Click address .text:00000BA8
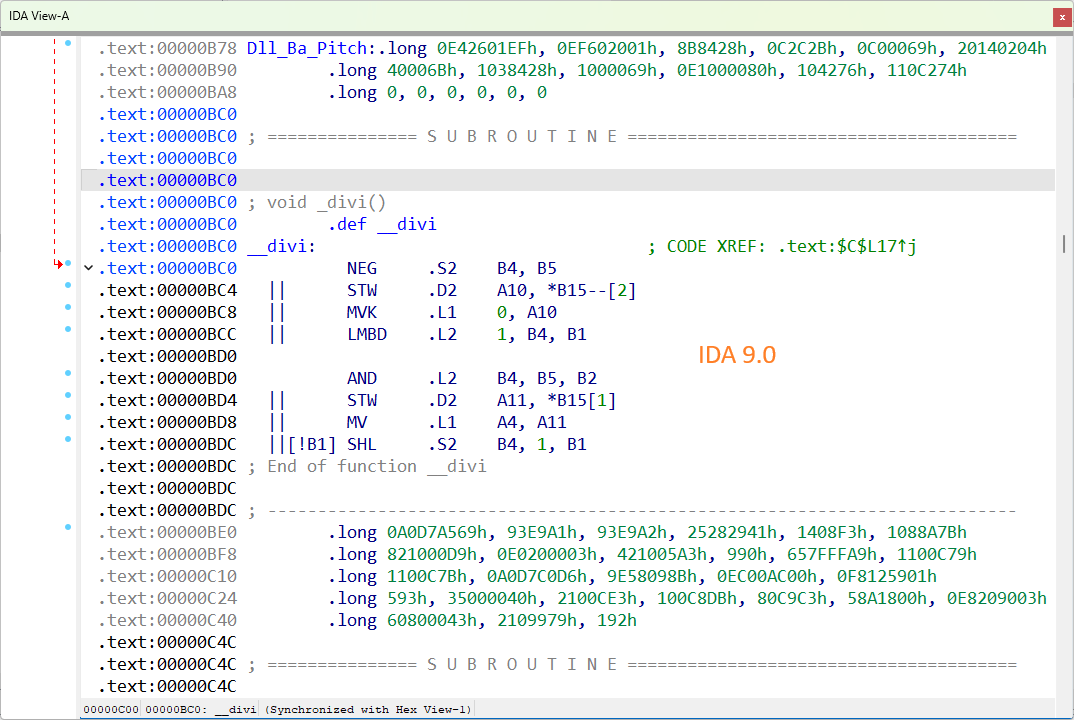 [167, 92]
